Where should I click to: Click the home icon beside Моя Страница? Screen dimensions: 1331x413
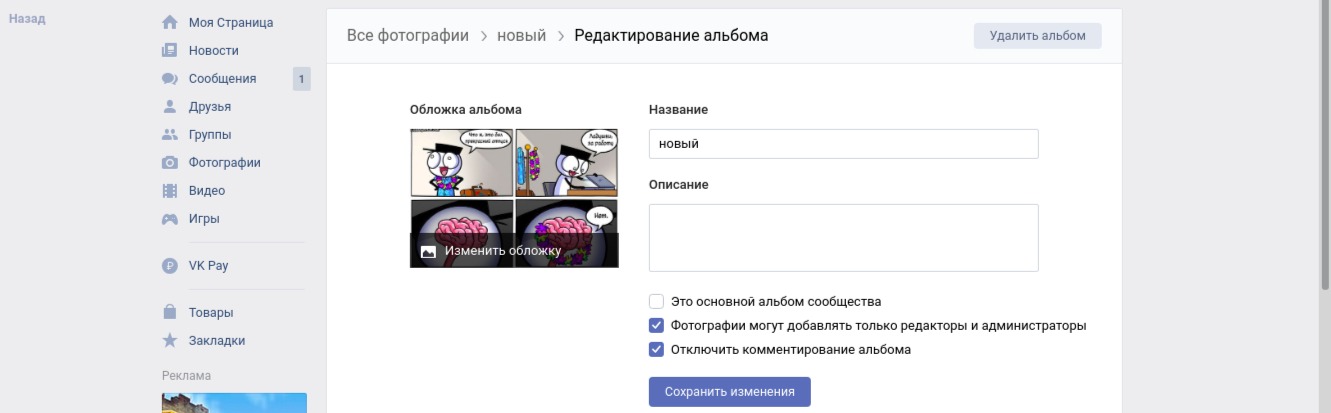[170, 23]
